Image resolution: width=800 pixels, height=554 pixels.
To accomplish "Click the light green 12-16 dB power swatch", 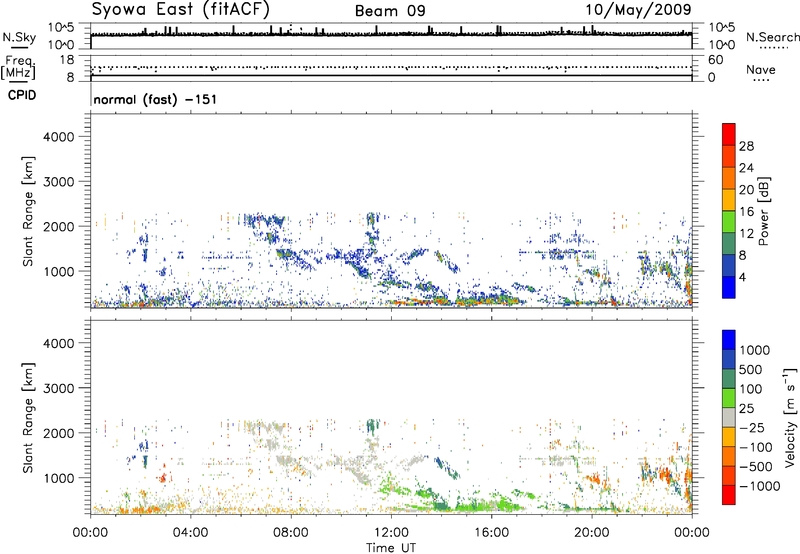I will tap(729, 221).
